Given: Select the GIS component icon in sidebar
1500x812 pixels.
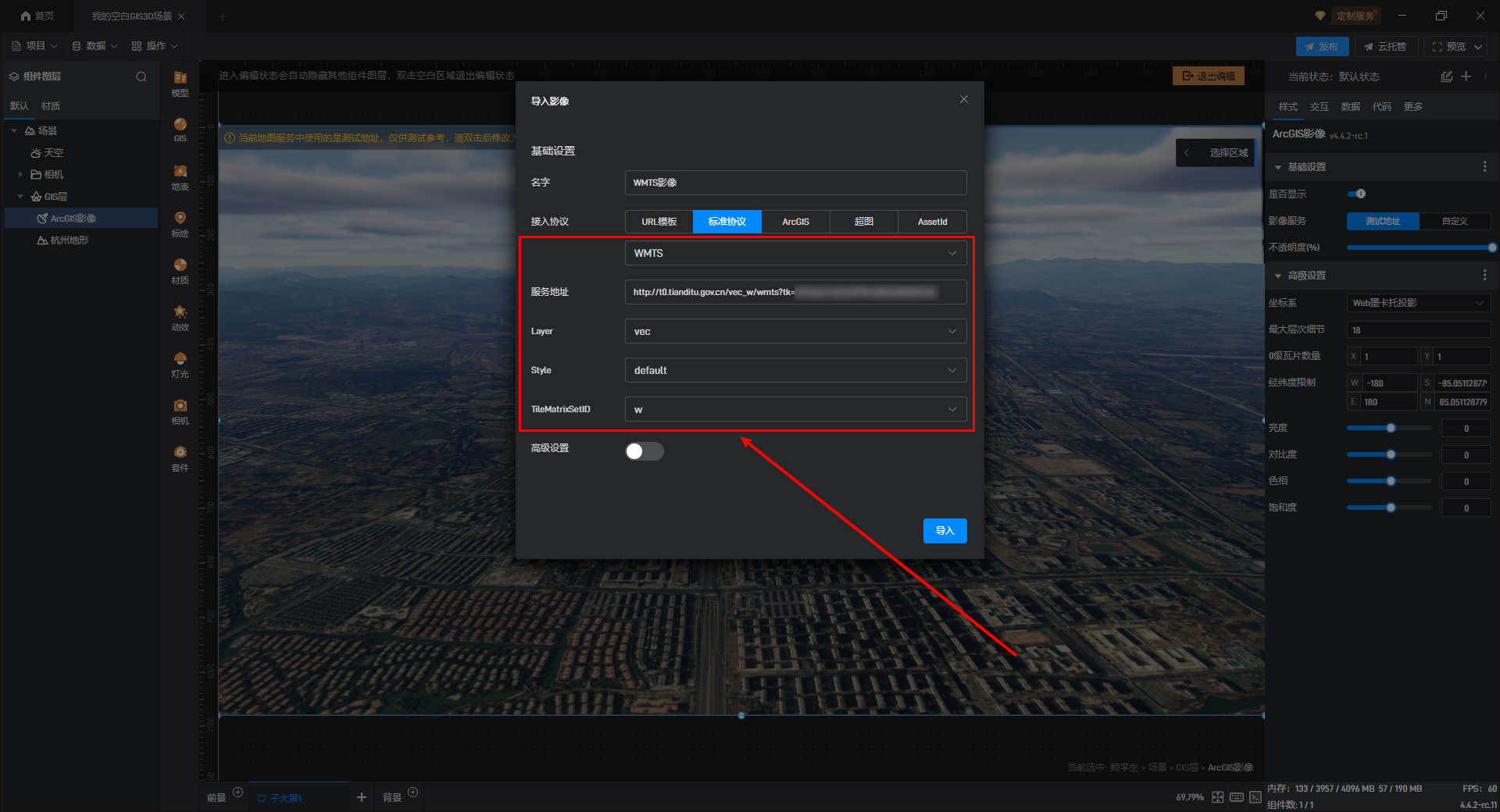Looking at the screenshot, I should (180, 129).
